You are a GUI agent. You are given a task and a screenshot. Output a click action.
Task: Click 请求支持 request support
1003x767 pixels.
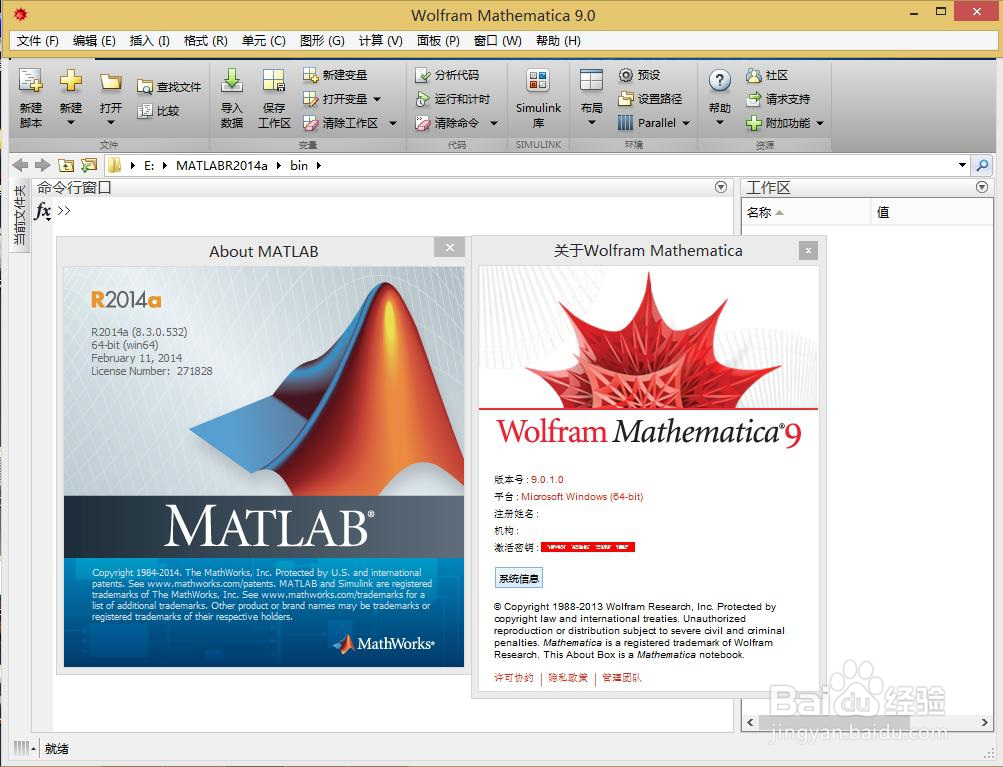tap(778, 99)
